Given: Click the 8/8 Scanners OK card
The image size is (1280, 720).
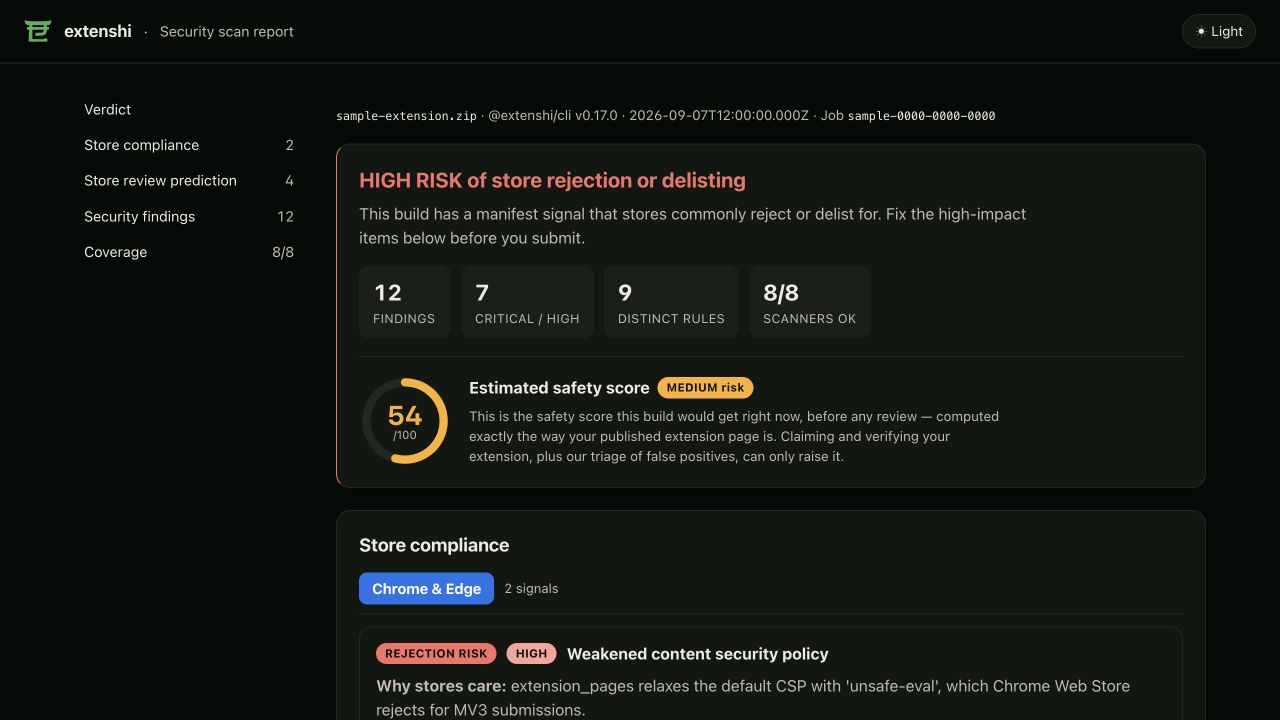Looking at the screenshot, I should (x=809, y=302).
